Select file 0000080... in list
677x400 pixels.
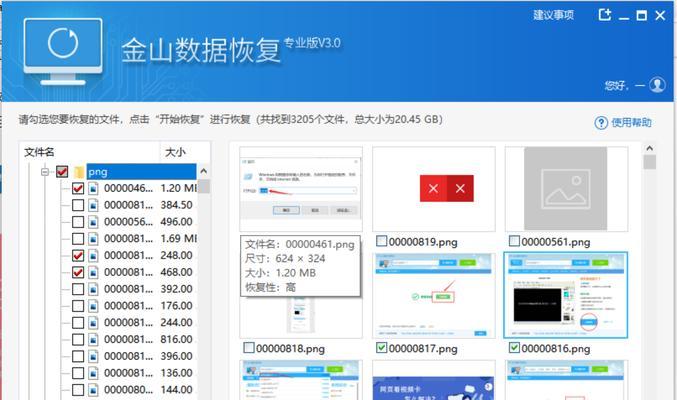pyautogui.click(x=128, y=390)
